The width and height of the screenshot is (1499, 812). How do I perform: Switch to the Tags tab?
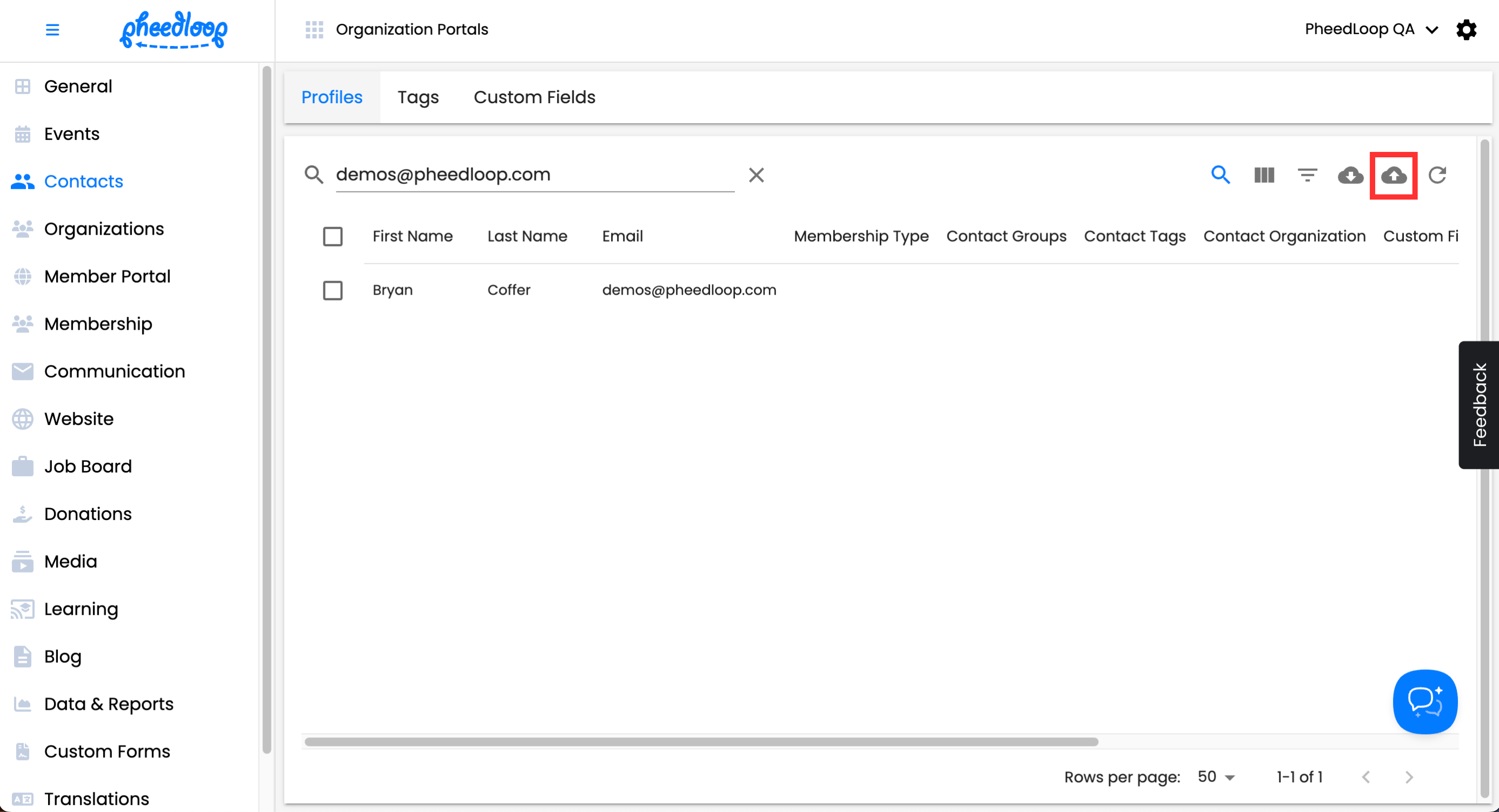pyautogui.click(x=418, y=97)
